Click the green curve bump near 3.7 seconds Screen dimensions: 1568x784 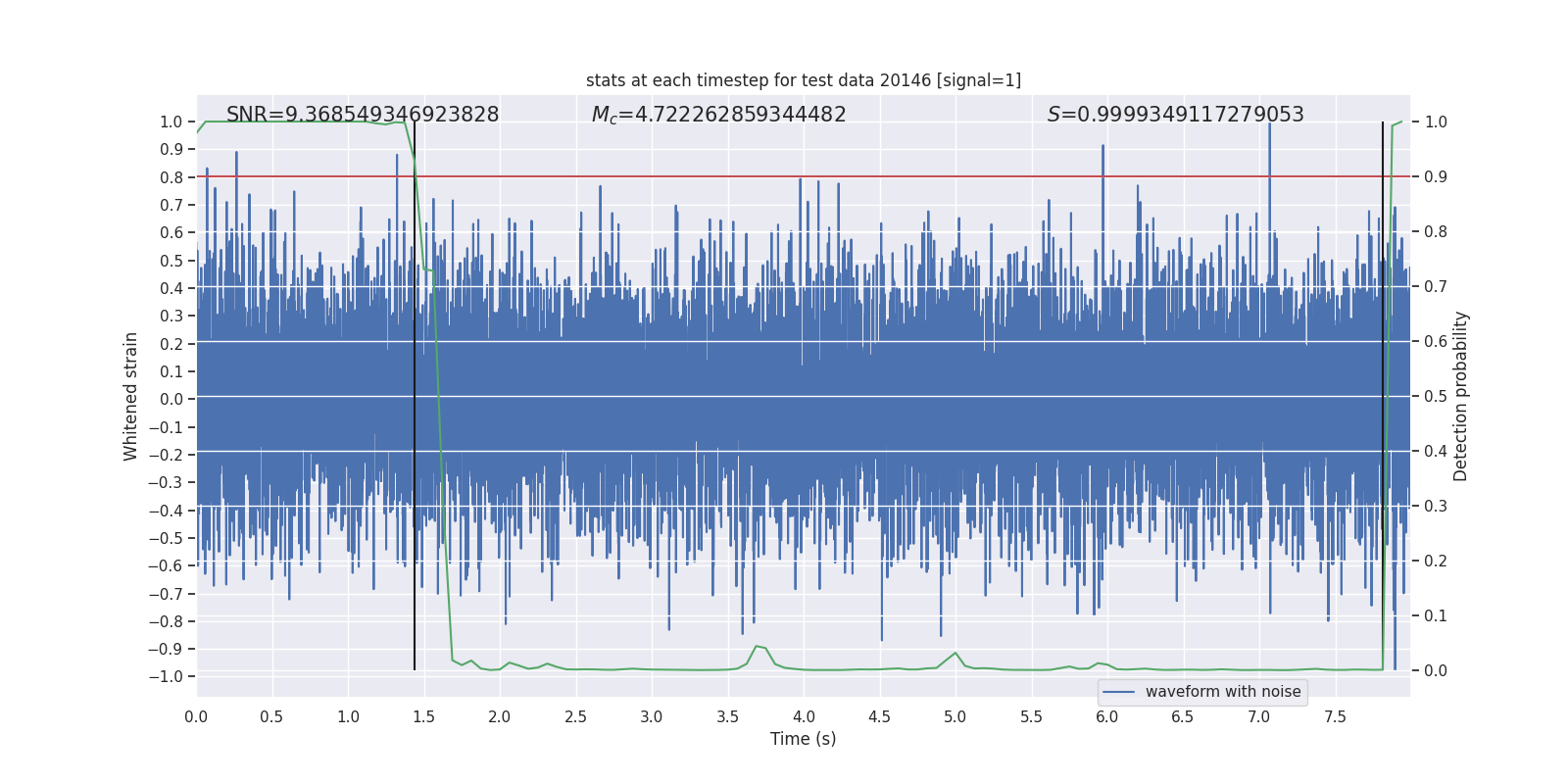click(758, 647)
